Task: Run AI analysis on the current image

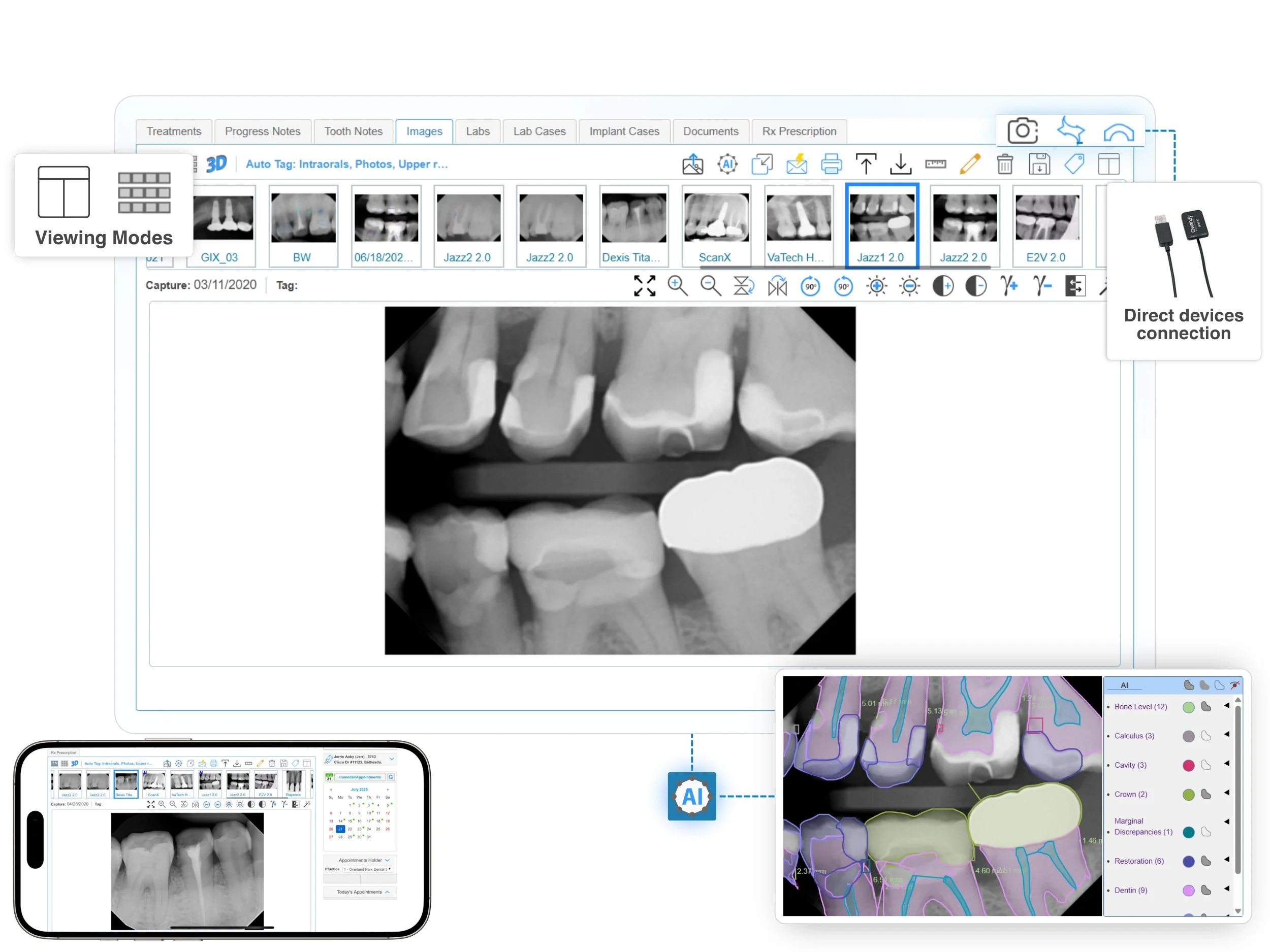Action: pyautogui.click(x=728, y=163)
